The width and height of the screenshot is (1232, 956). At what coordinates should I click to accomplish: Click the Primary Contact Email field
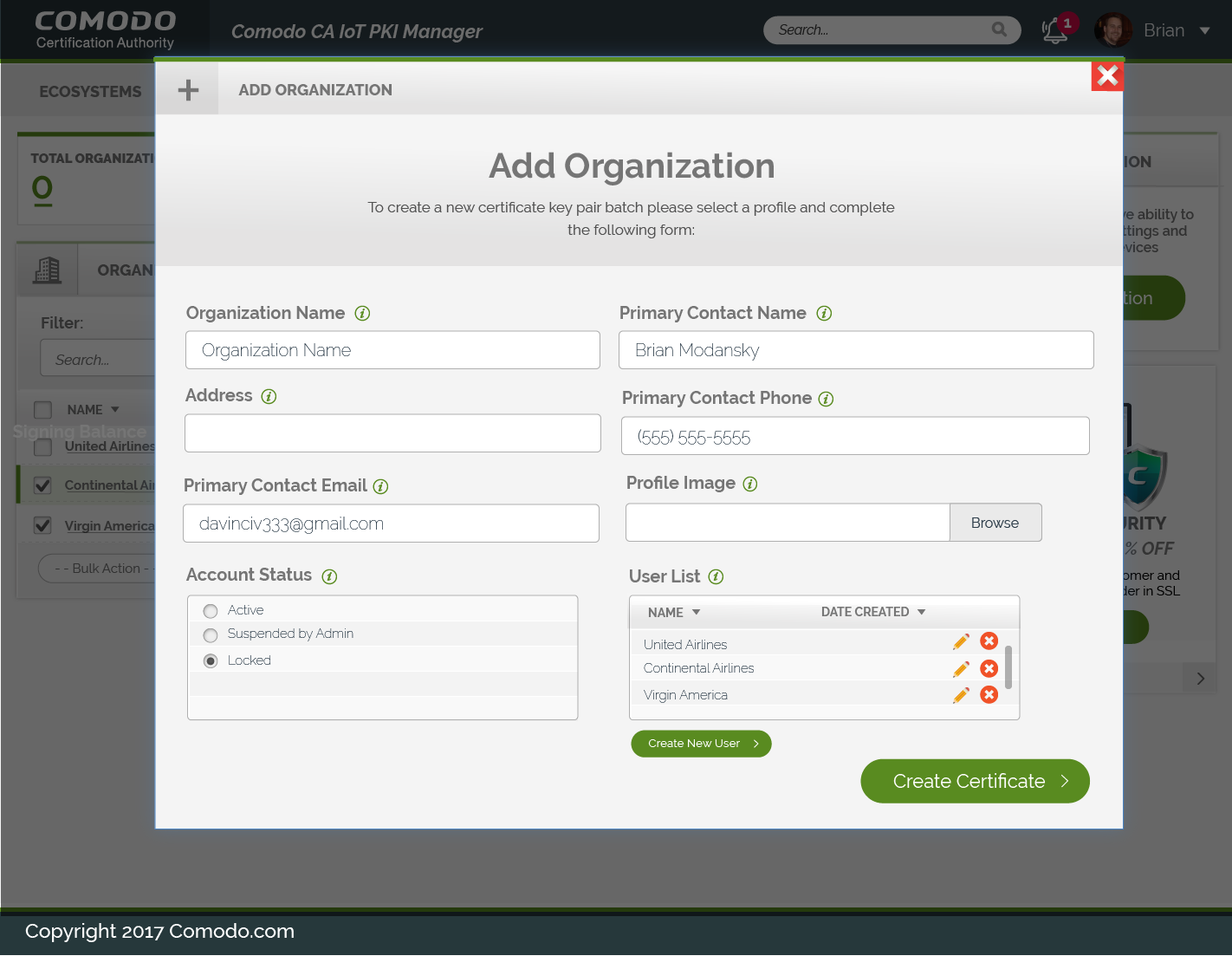391,524
